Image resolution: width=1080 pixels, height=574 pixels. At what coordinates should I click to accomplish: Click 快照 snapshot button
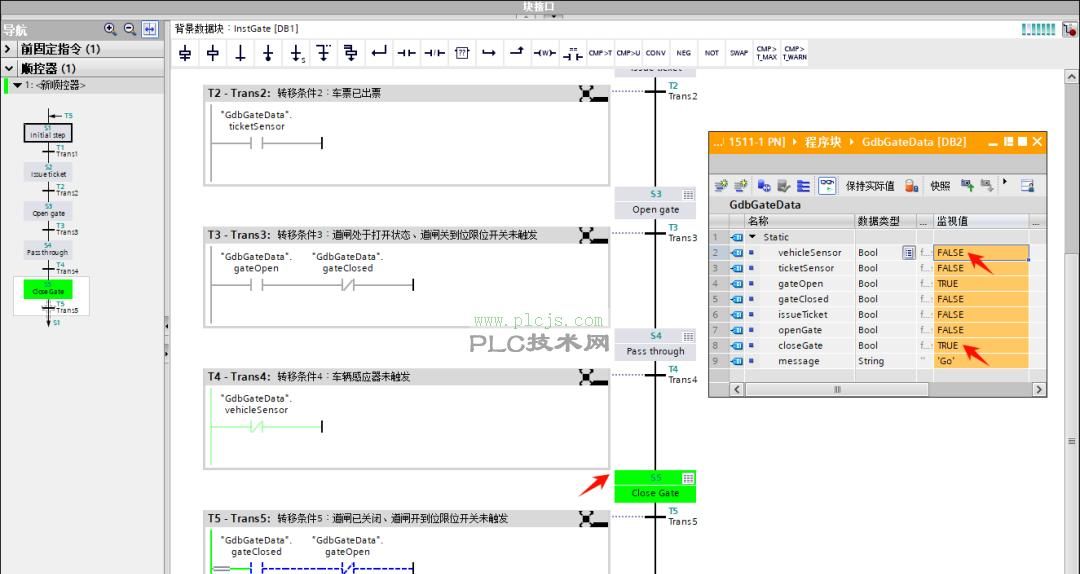(x=940, y=186)
